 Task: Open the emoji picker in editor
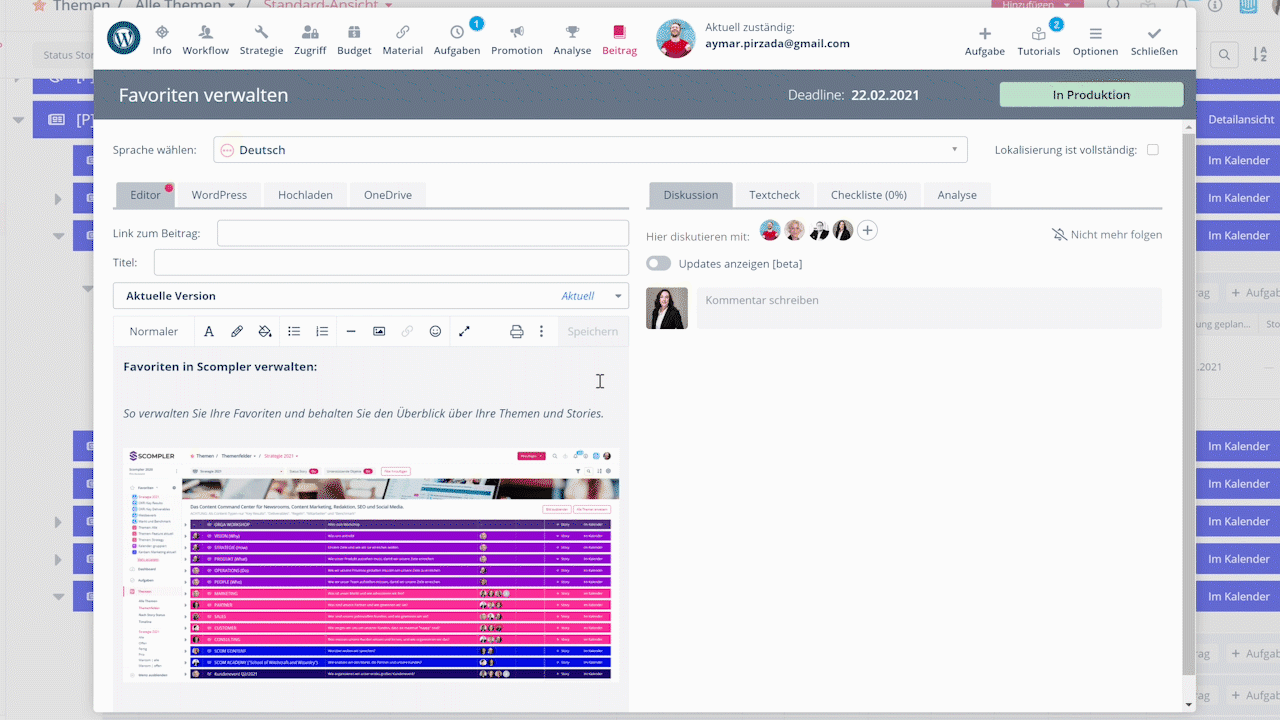click(435, 331)
